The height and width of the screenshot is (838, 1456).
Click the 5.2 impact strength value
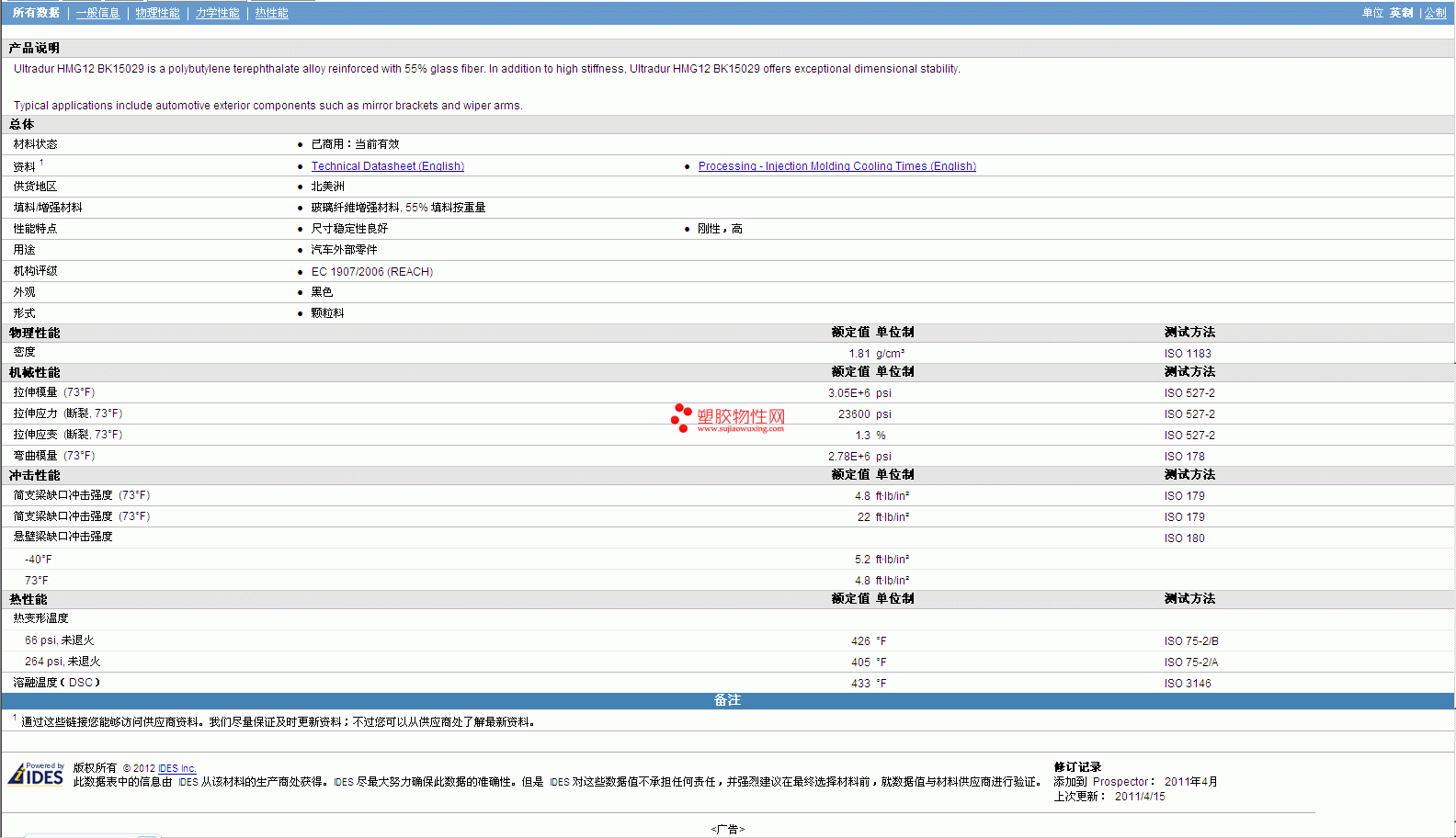862,560
